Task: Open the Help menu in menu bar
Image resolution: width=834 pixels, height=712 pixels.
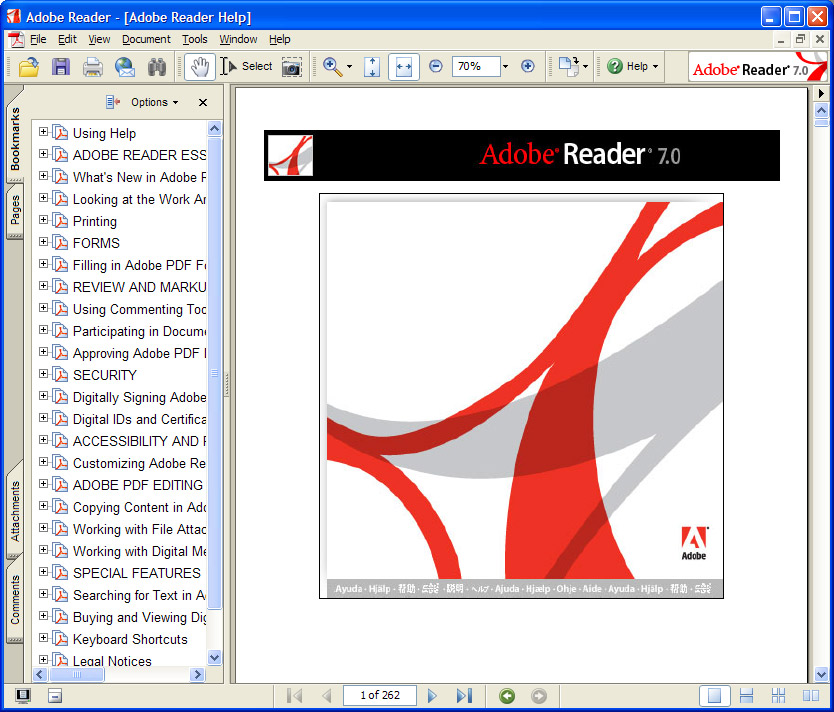Action: click(x=279, y=39)
